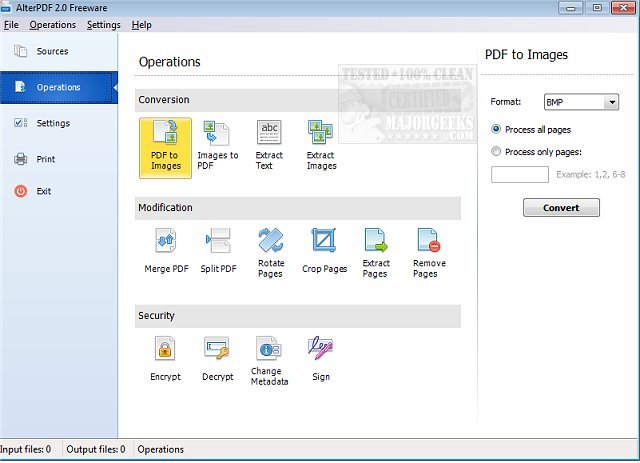Select Process only pages radio button
Viewport: 640px width, 463px height.
tap(497, 152)
